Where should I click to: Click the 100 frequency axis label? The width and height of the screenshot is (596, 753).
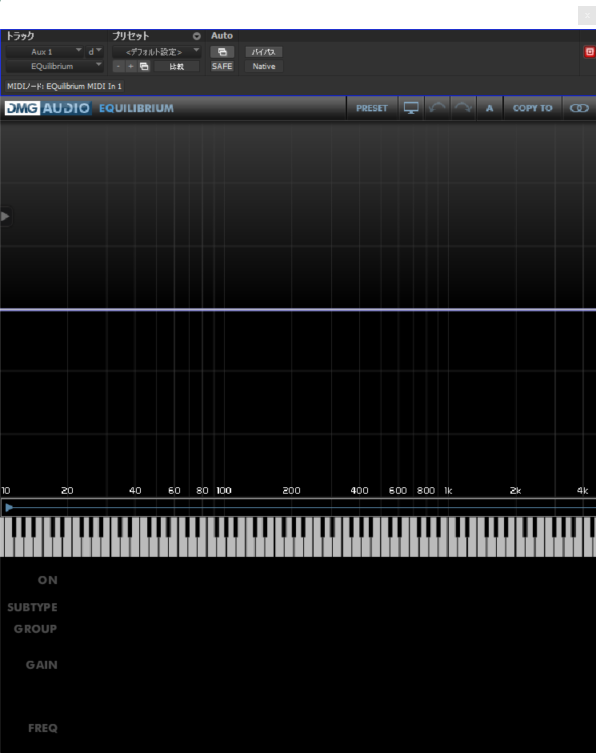pos(224,491)
